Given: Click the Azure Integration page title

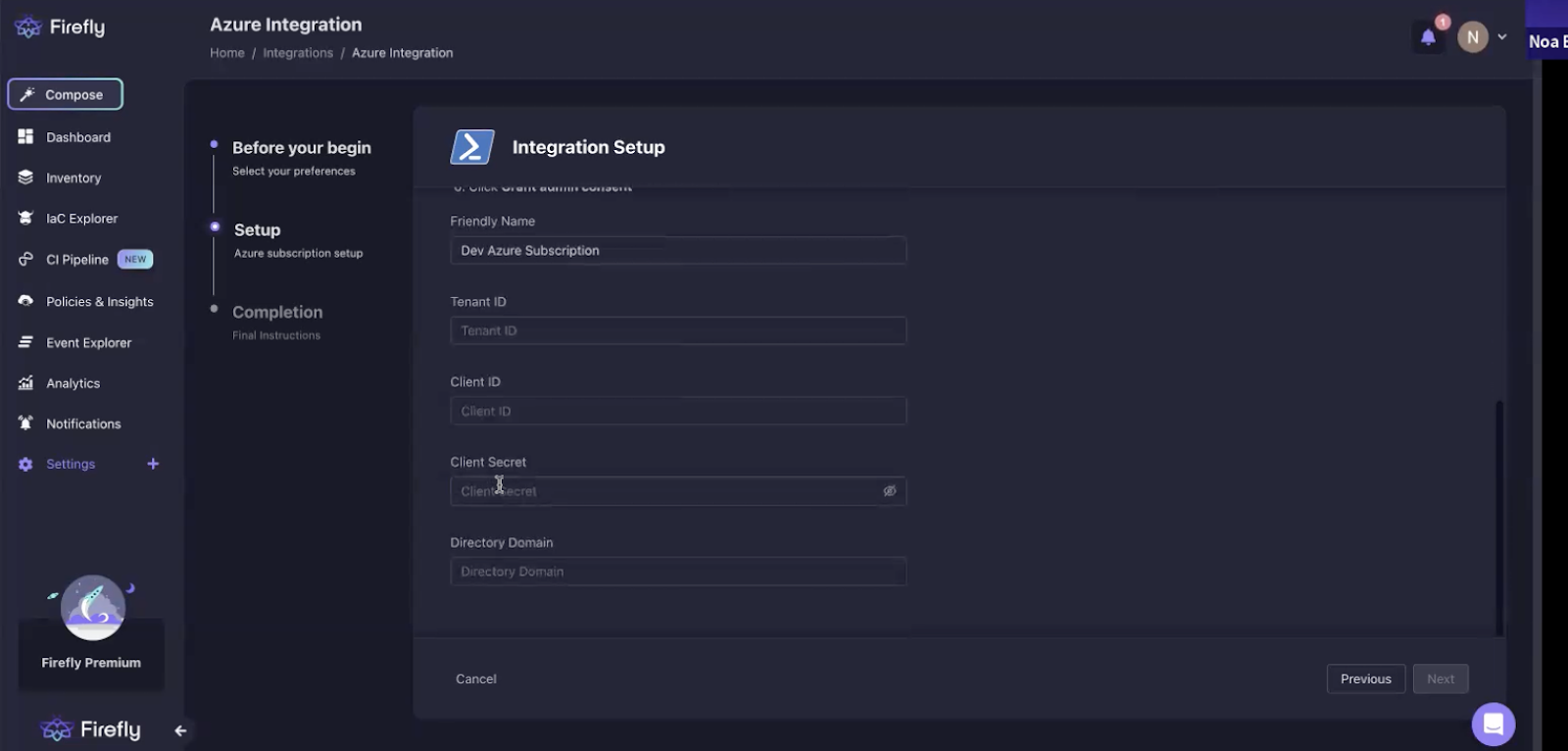Looking at the screenshot, I should 285,25.
